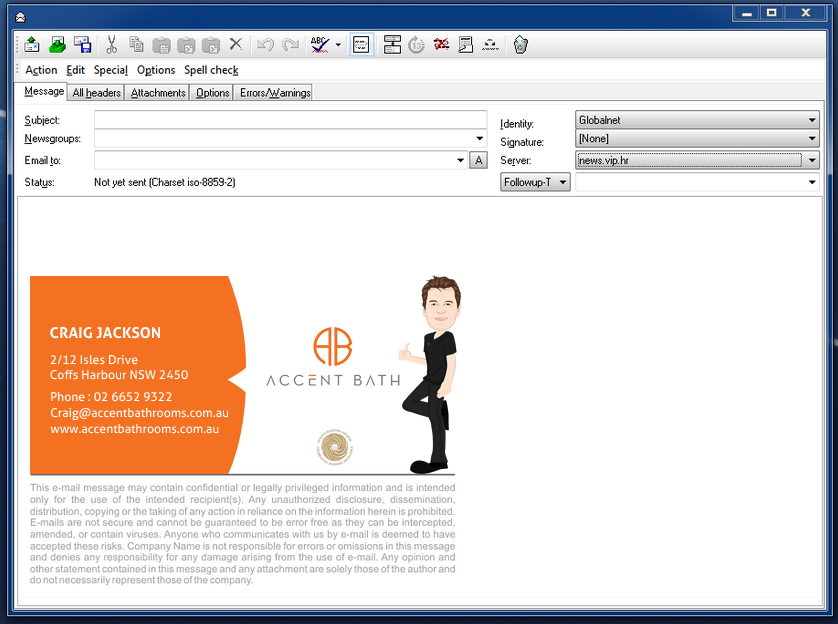This screenshot has width=838, height=624.
Task: Copy text using the two-pages icon
Action: (136, 44)
